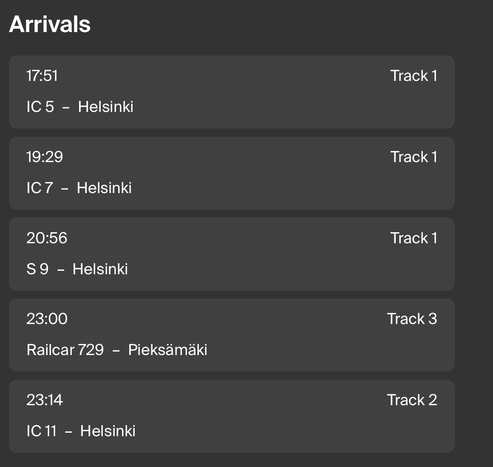Viewport: 493px width, 467px height.
Task: Open the 23:14 IC 11 arrival card
Action: tap(232, 416)
